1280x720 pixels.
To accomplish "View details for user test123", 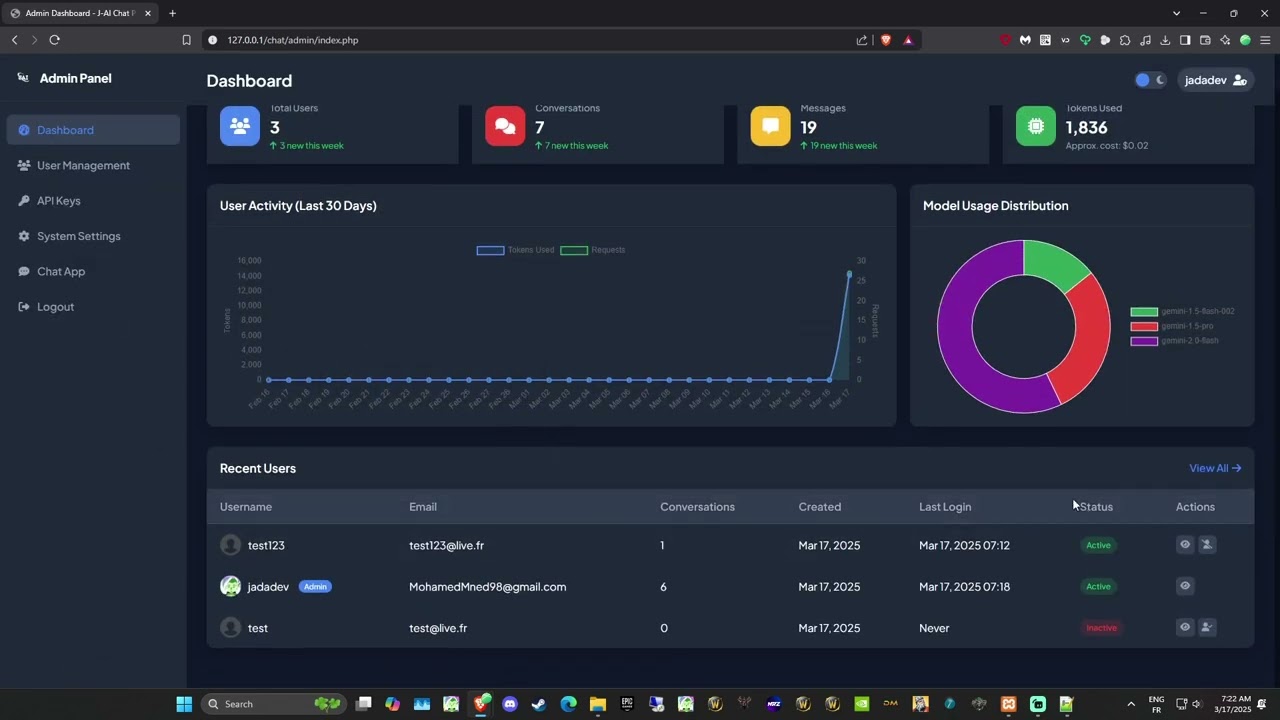I will pyautogui.click(x=1185, y=545).
